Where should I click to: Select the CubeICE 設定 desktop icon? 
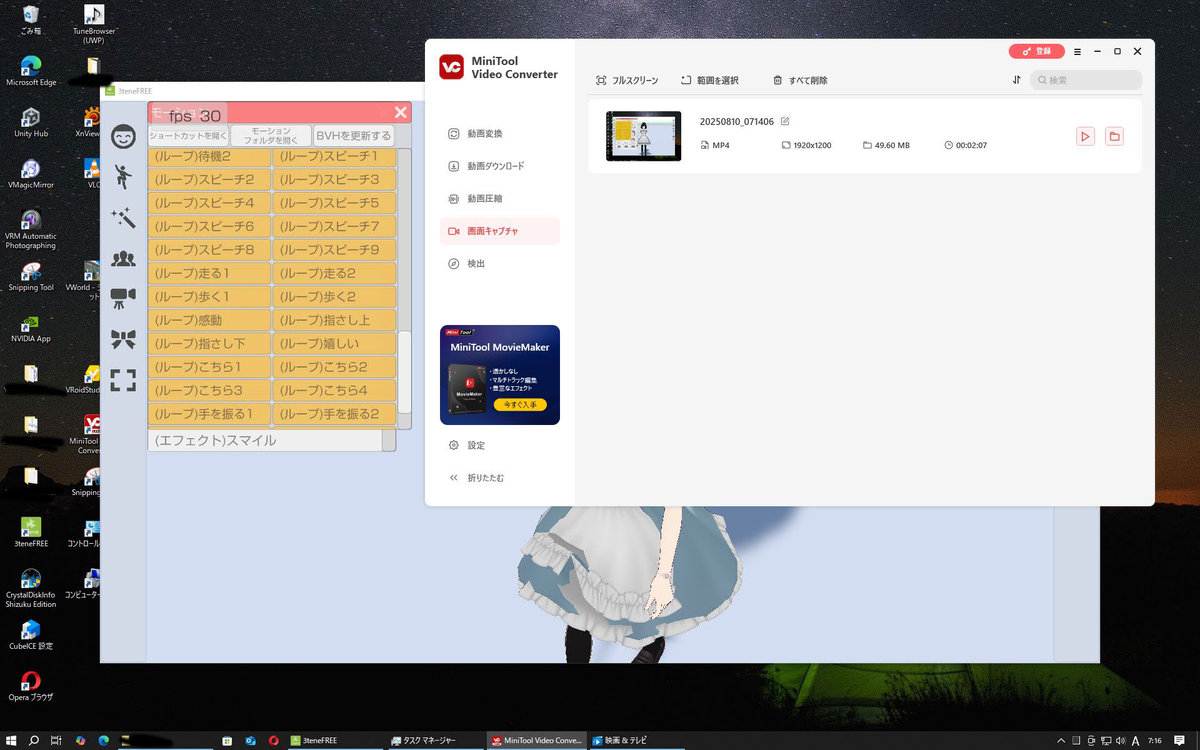(31, 635)
